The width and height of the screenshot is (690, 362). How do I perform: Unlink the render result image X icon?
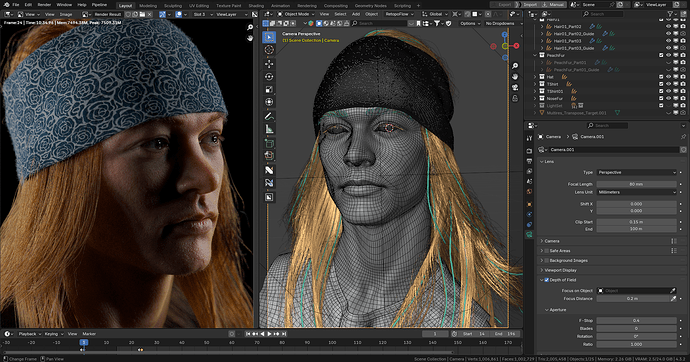point(150,14)
